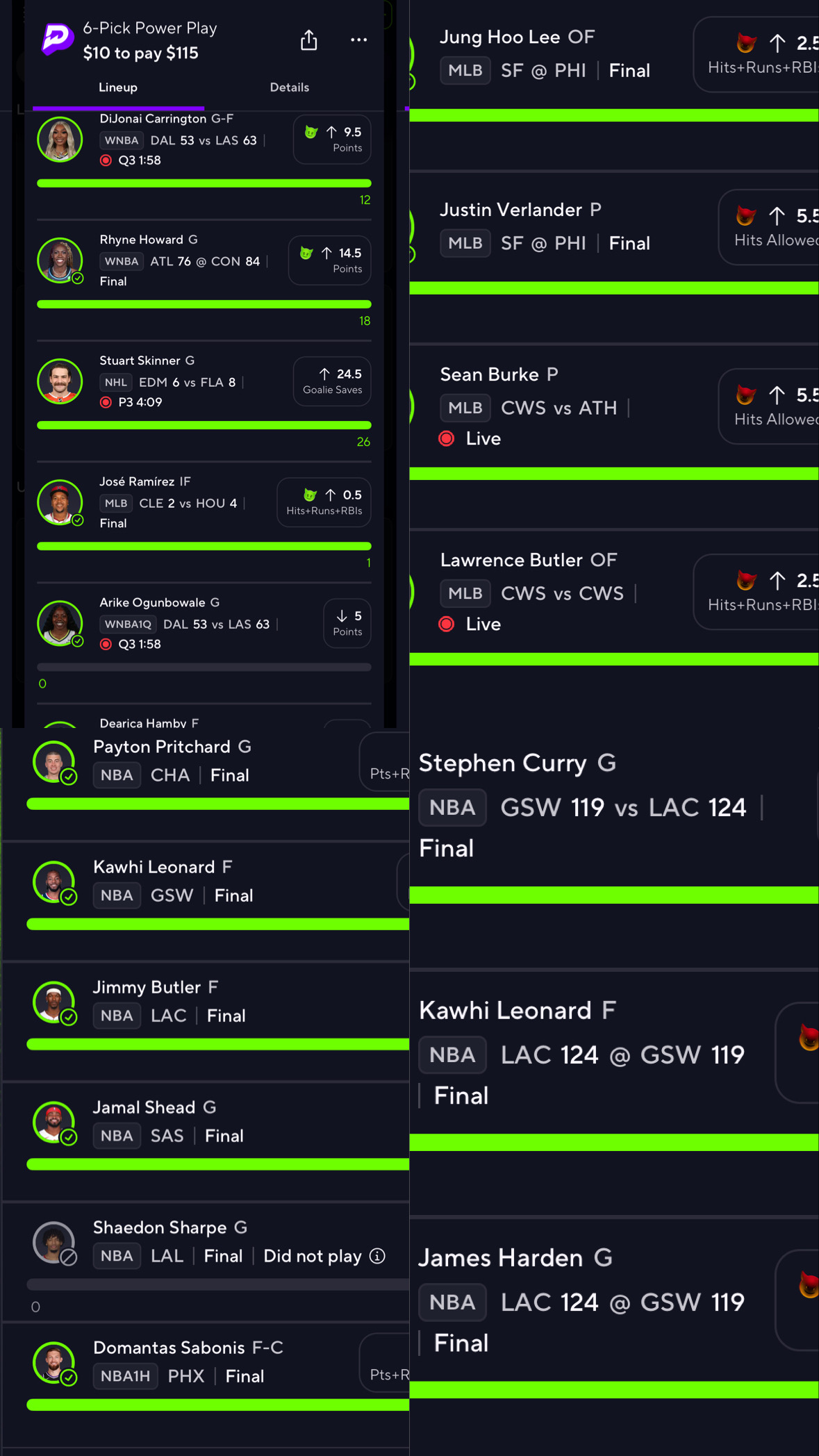Select the Lineup tab
The image size is (819, 1456).
point(118,88)
